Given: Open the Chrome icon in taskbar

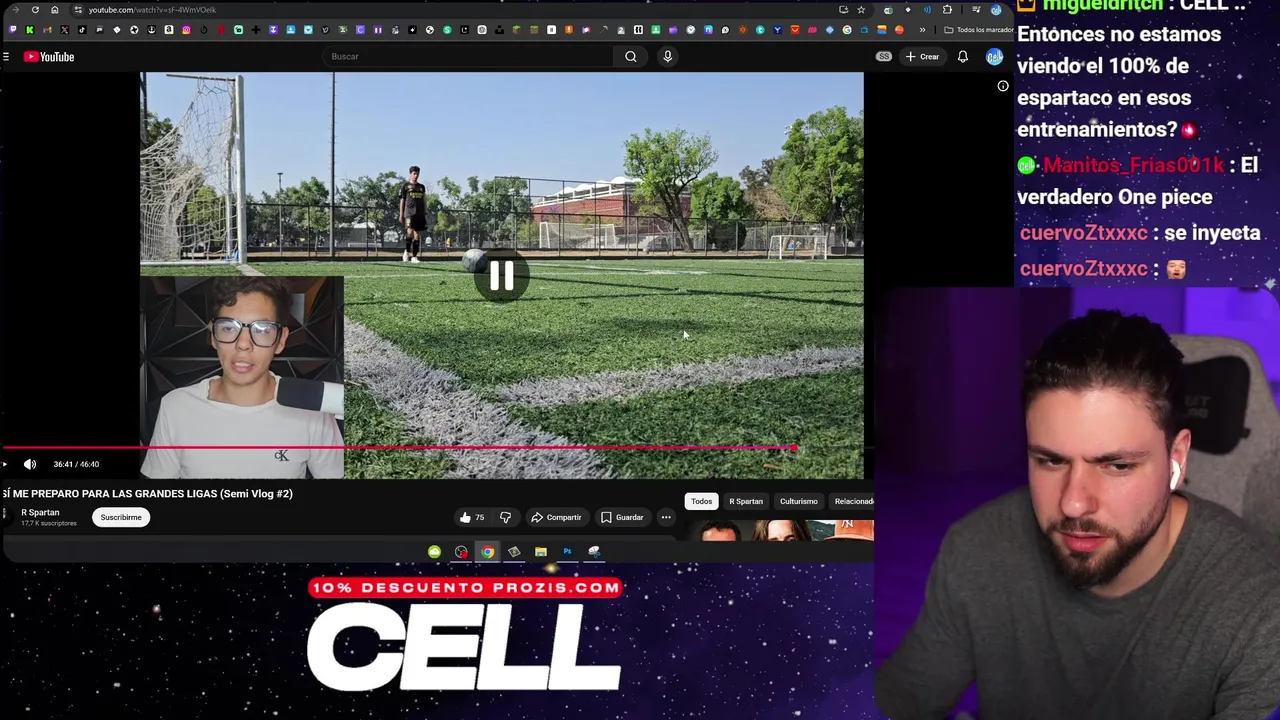Looking at the screenshot, I should coord(487,552).
